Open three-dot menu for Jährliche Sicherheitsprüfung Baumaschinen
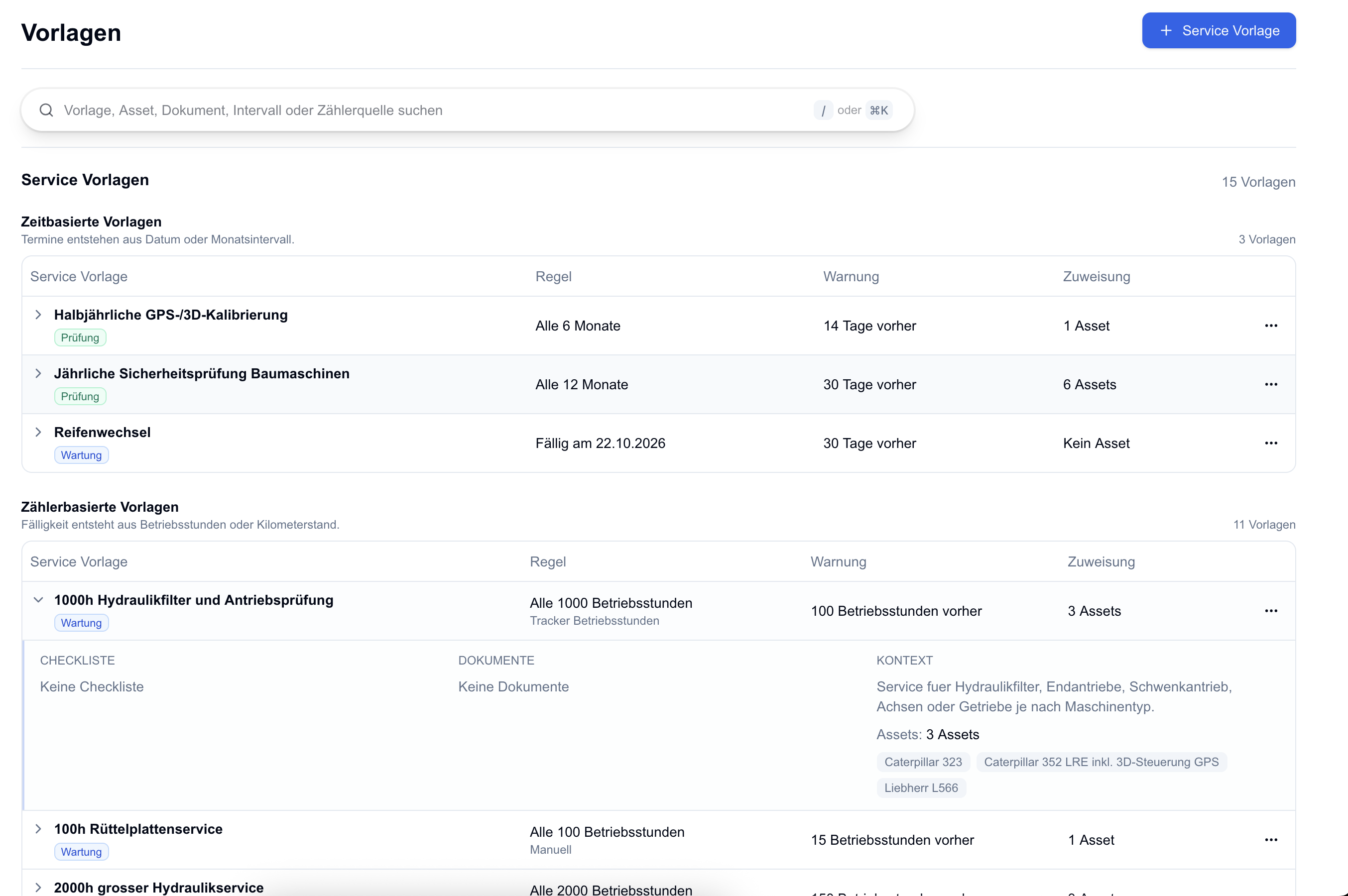1348x896 pixels. 1270,385
